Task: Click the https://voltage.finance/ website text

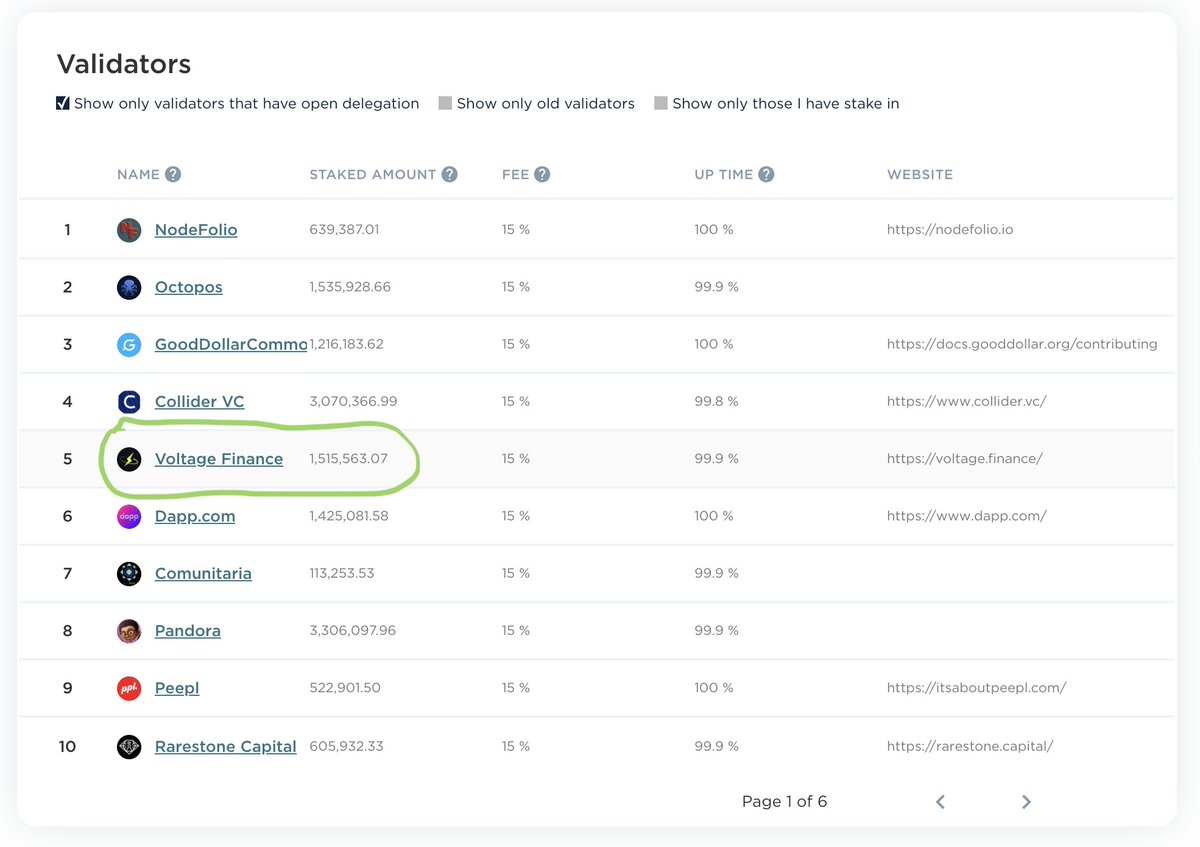Action: (965, 459)
